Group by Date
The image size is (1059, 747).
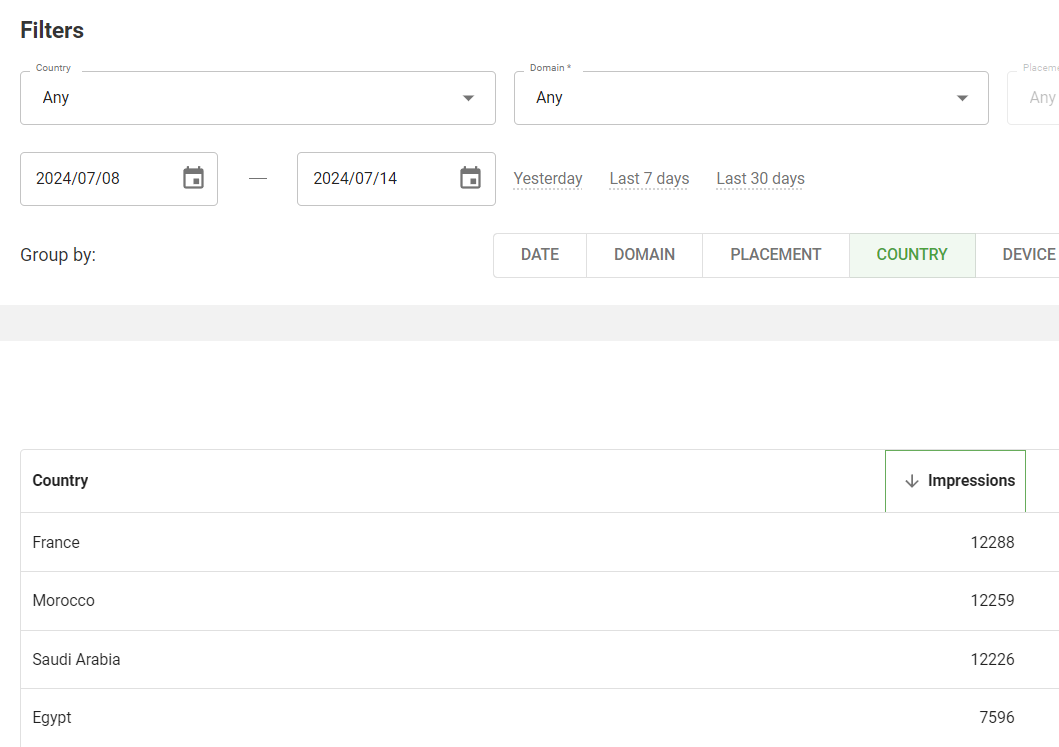coord(539,255)
